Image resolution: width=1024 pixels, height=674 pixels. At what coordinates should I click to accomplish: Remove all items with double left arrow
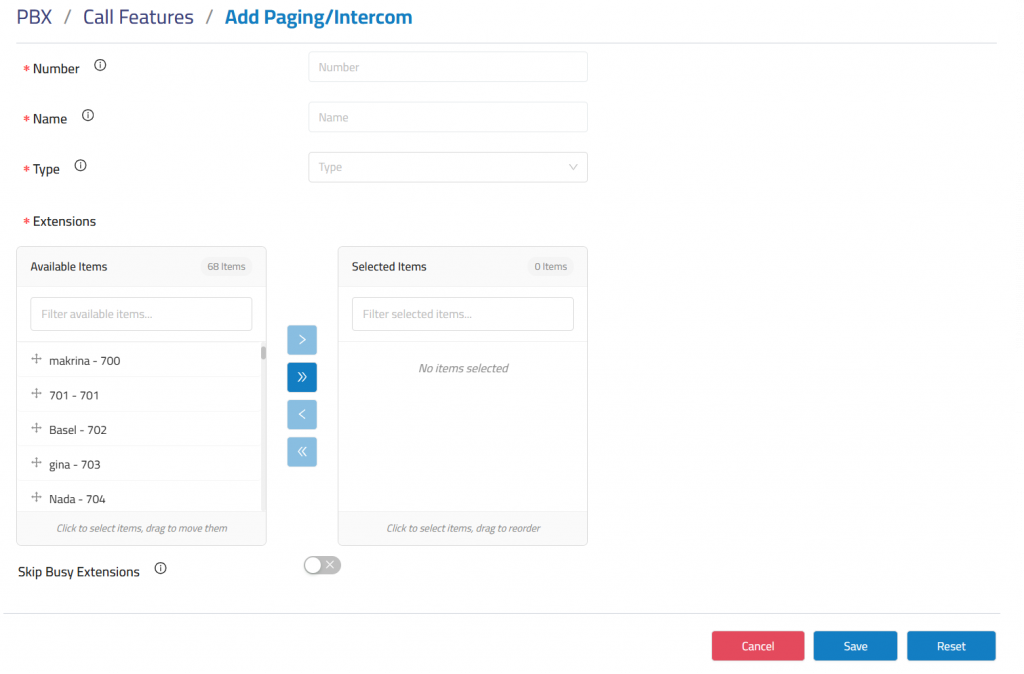(x=302, y=452)
